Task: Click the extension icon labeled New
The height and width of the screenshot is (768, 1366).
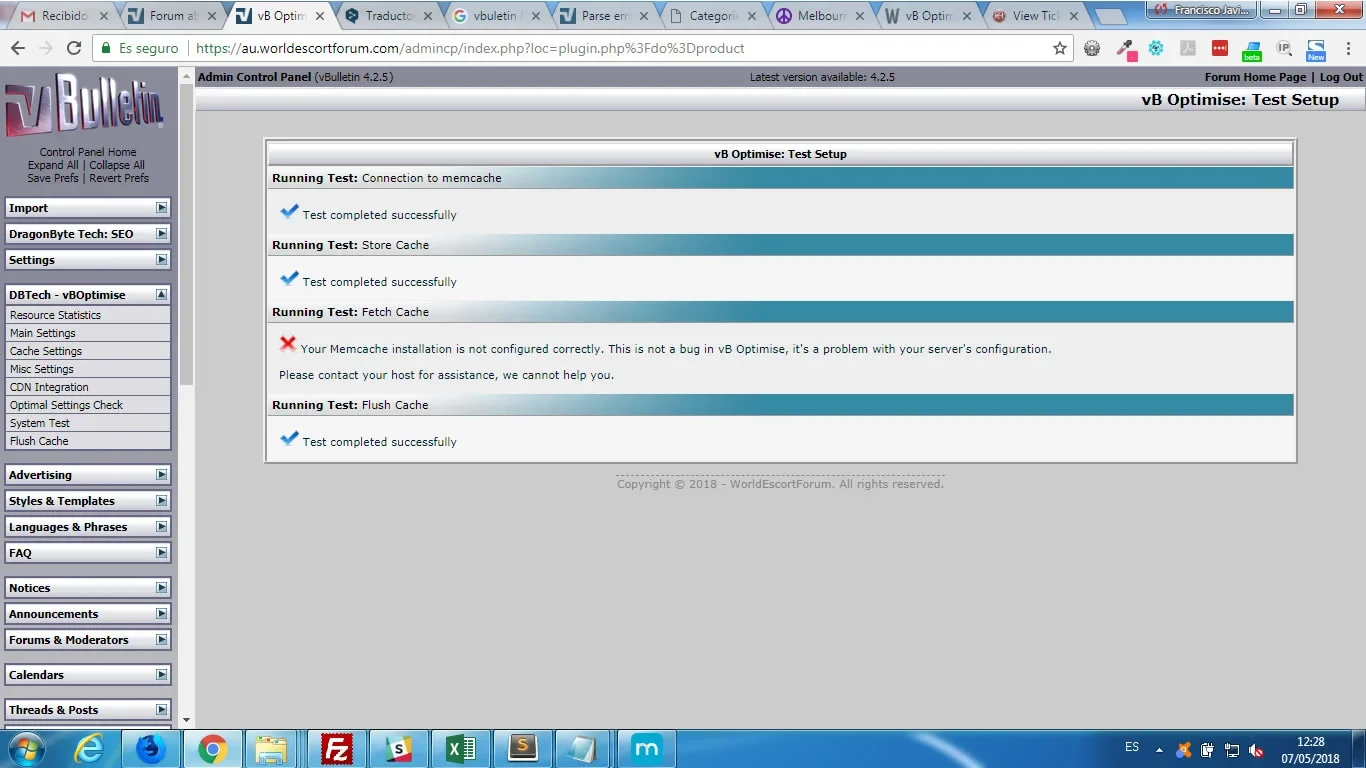Action: (1316, 50)
